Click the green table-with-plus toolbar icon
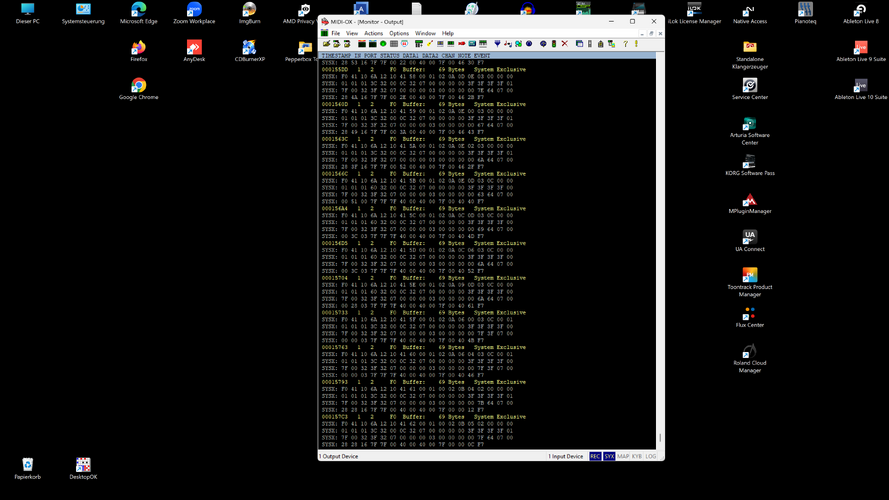Screen dimensions: 889x500 [419, 44]
